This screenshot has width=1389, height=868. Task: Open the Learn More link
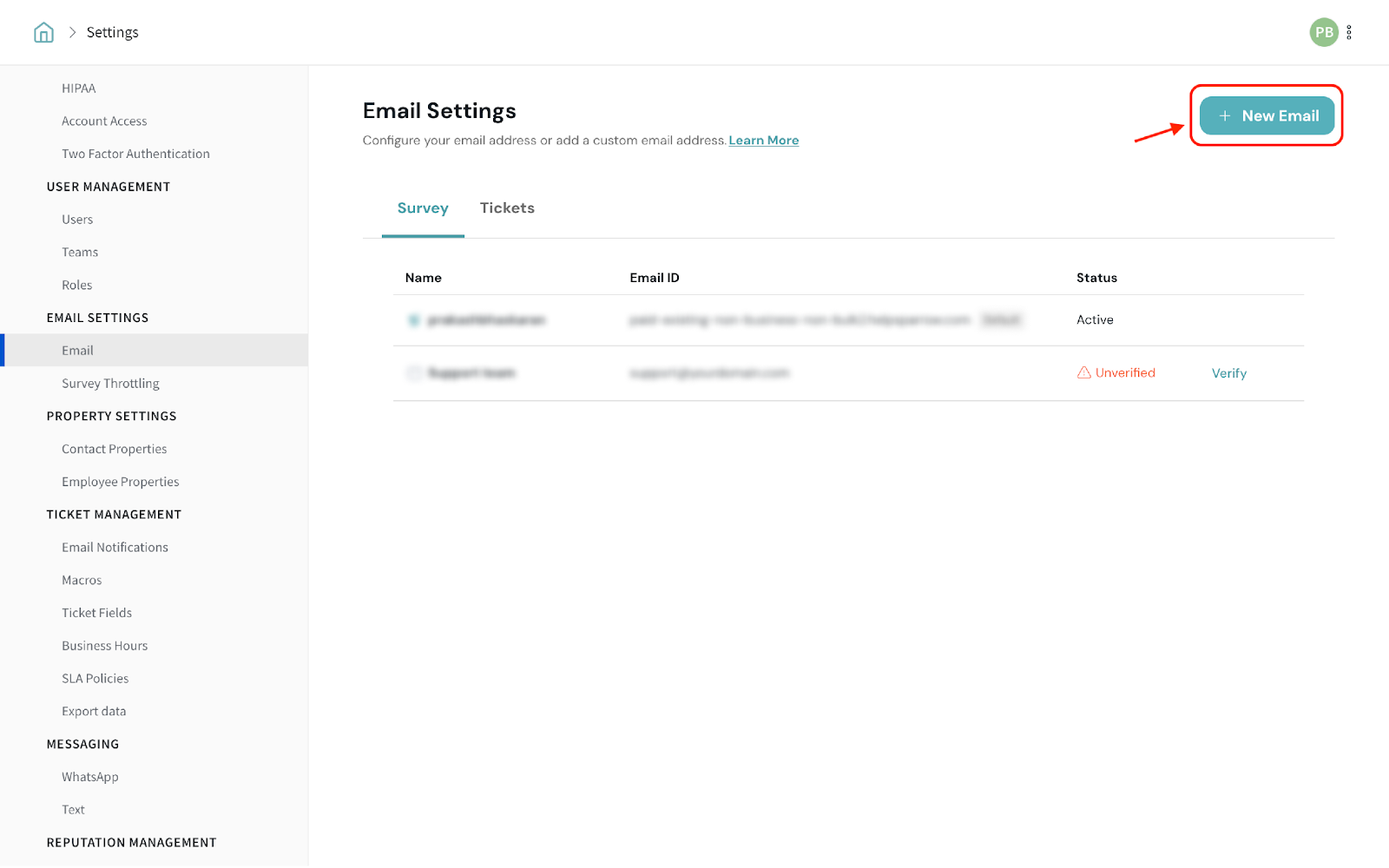(763, 141)
